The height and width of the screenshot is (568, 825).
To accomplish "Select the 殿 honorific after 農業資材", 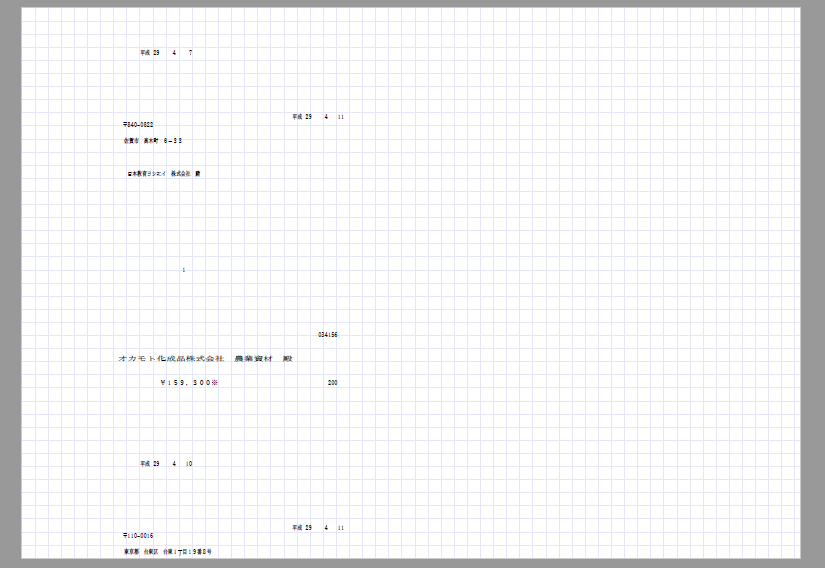I will pos(288,358).
